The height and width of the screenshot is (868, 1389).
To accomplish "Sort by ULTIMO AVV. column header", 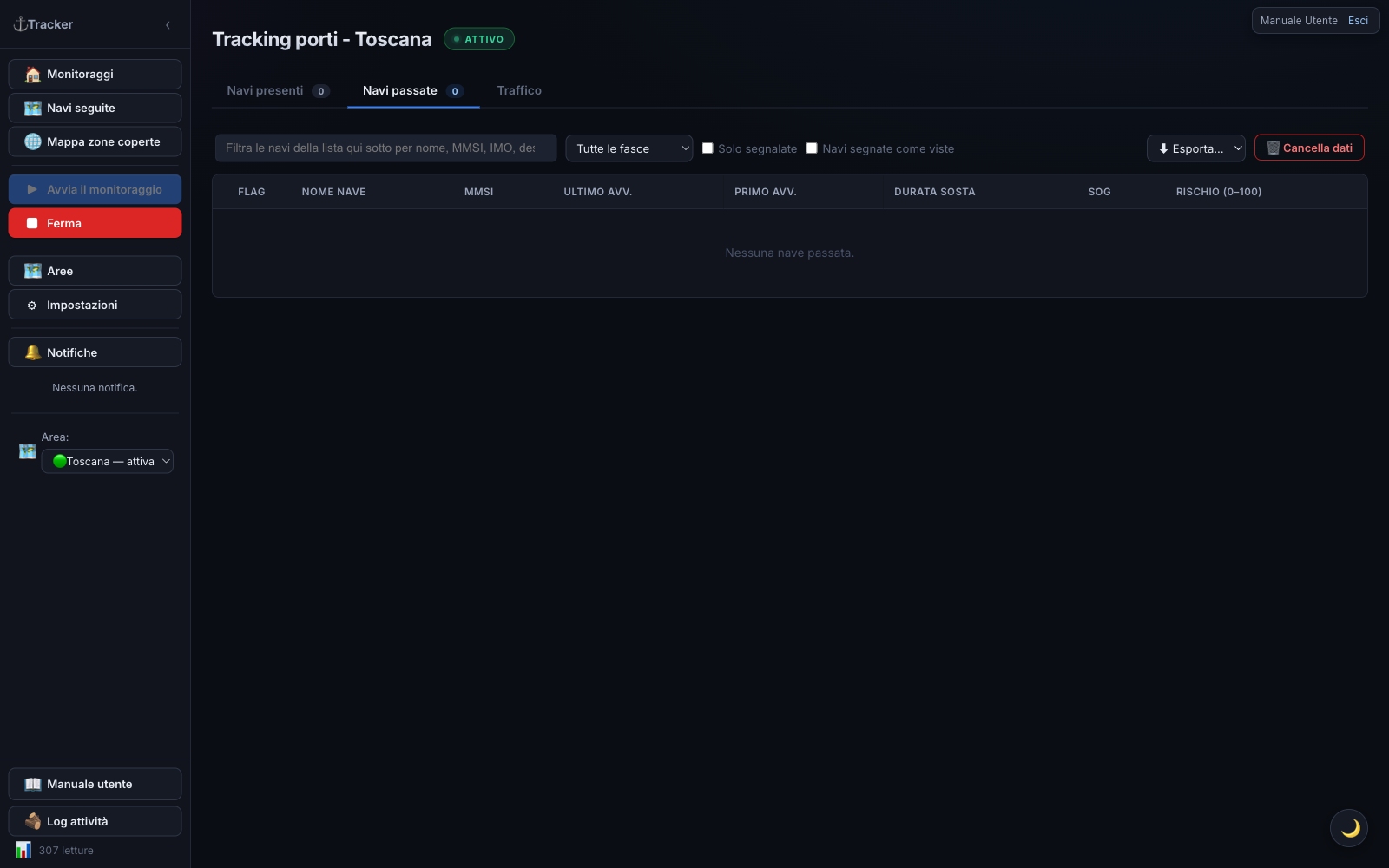I will point(598,192).
